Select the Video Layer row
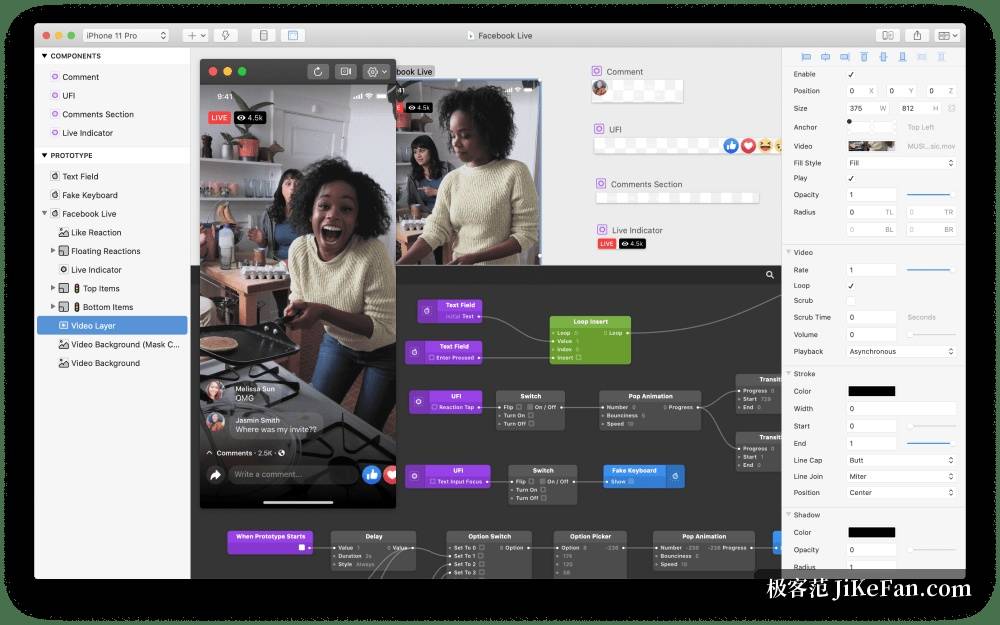 tap(112, 325)
